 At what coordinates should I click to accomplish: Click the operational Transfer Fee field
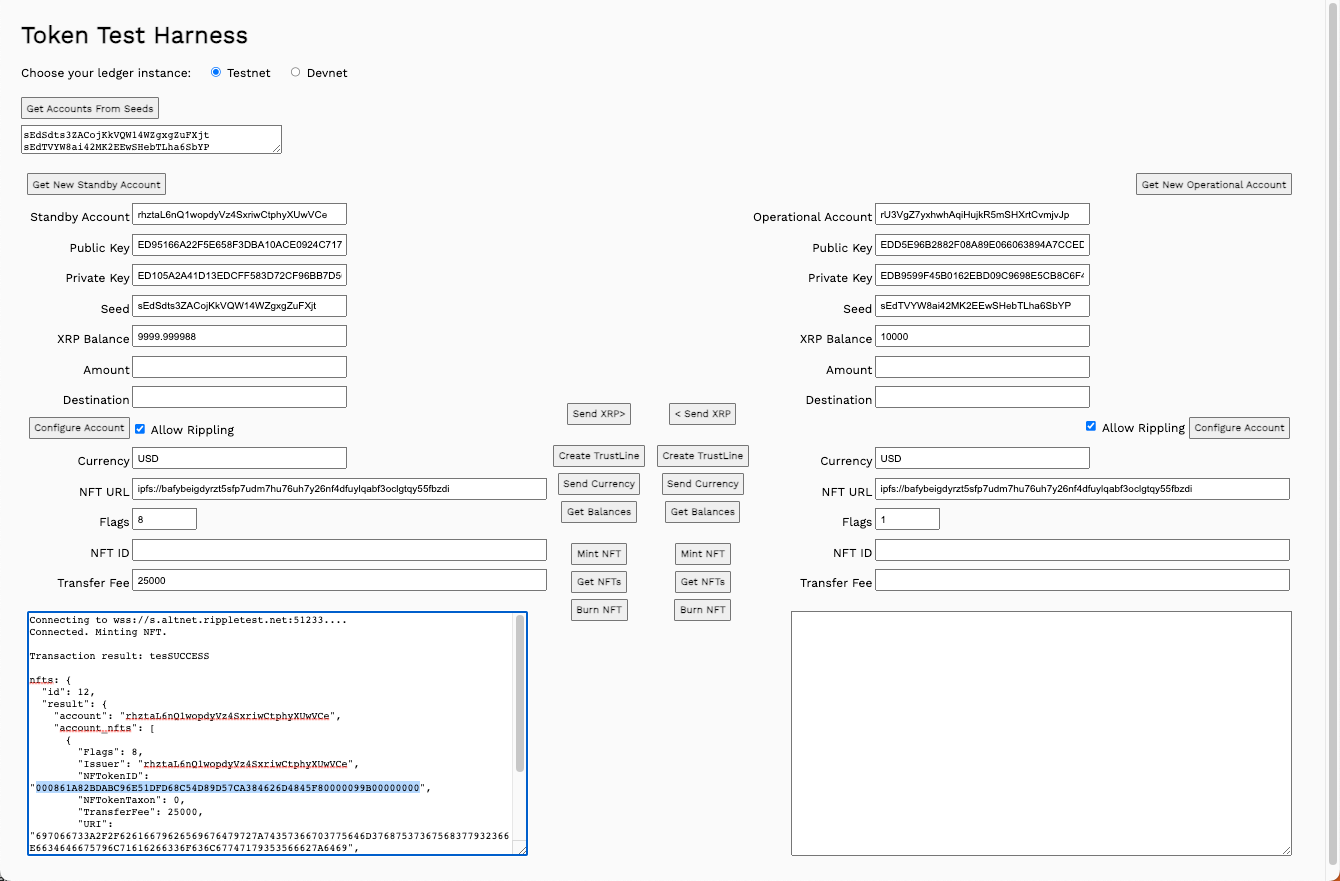coord(1082,580)
